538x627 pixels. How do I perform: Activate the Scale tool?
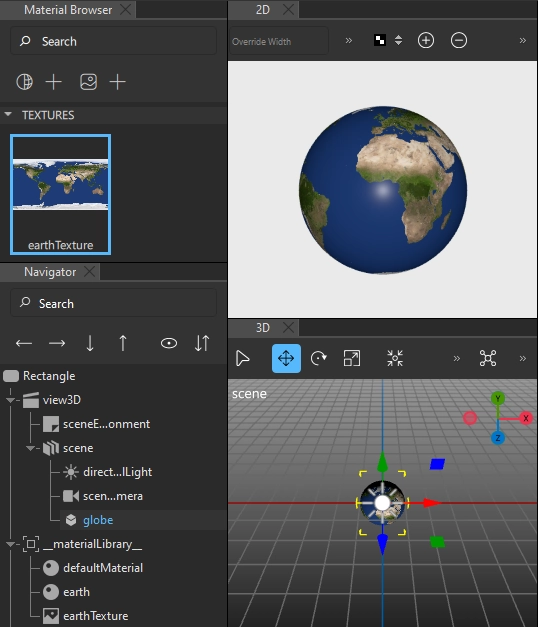tap(352, 358)
